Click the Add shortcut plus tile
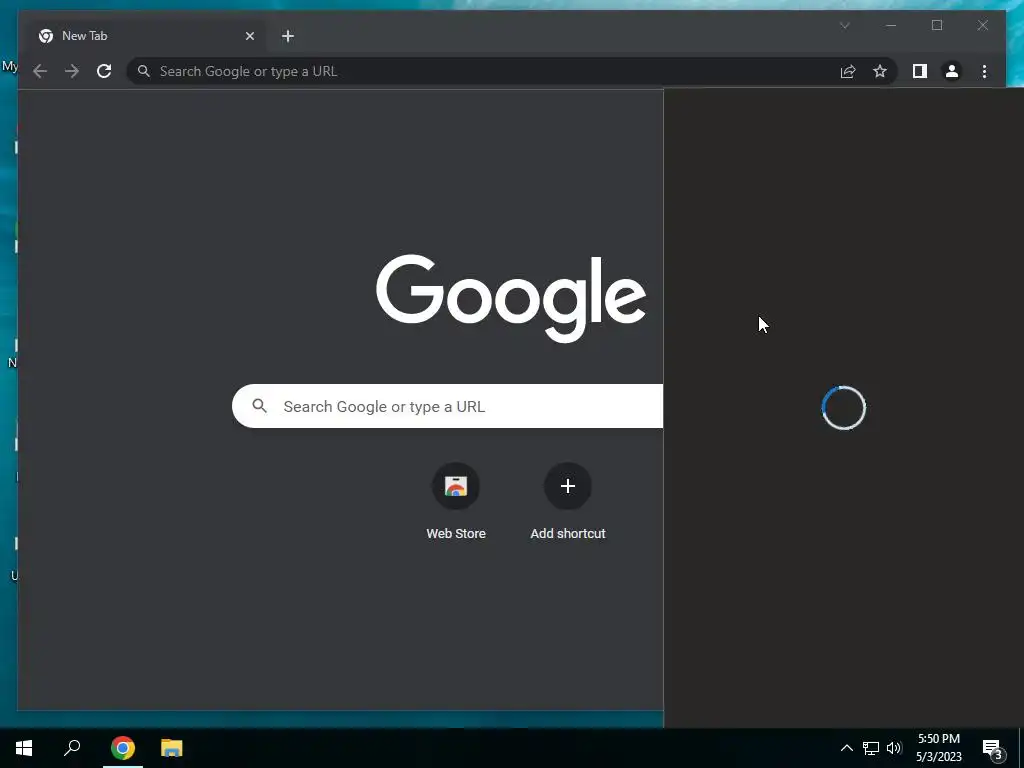 568,486
